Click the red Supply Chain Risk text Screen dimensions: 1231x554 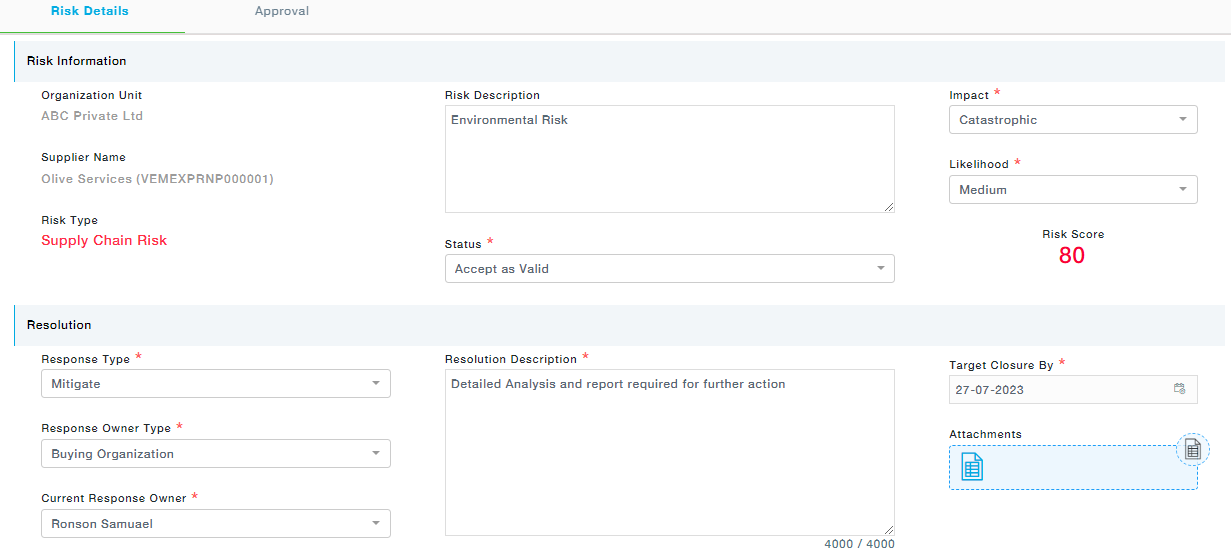click(x=104, y=241)
